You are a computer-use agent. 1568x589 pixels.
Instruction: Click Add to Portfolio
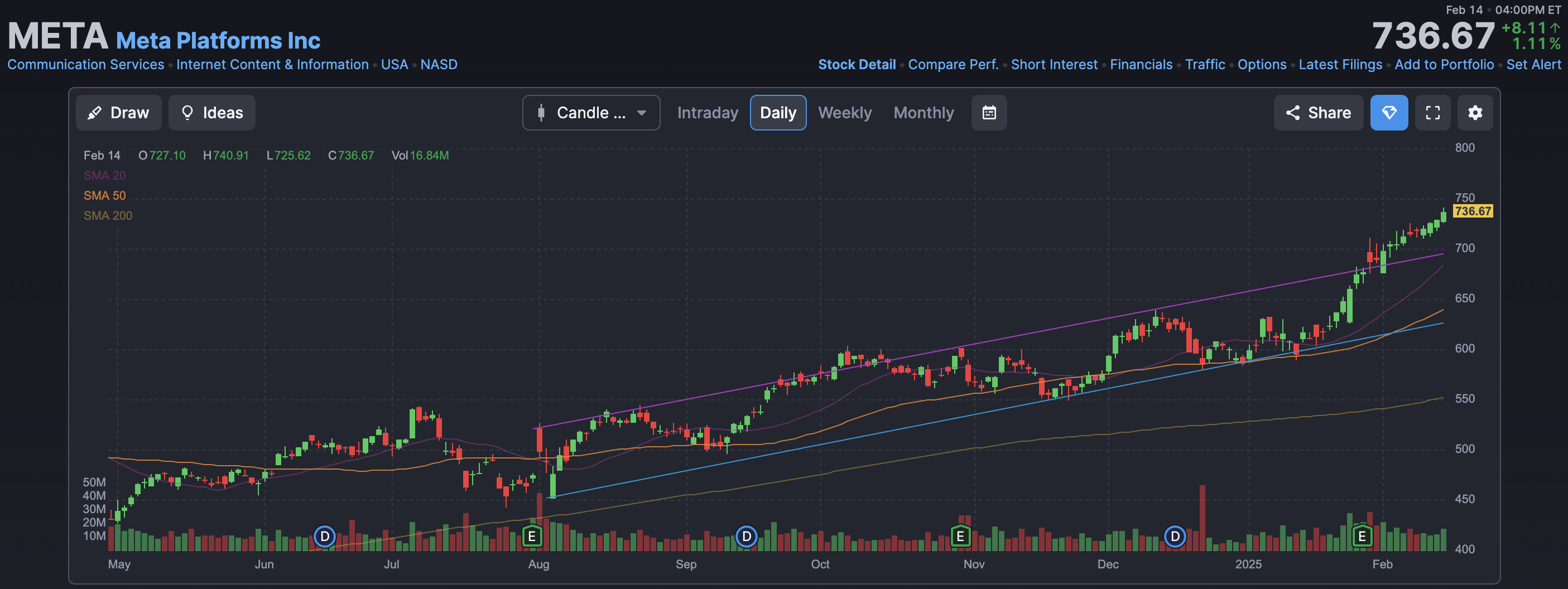[1445, 65]
